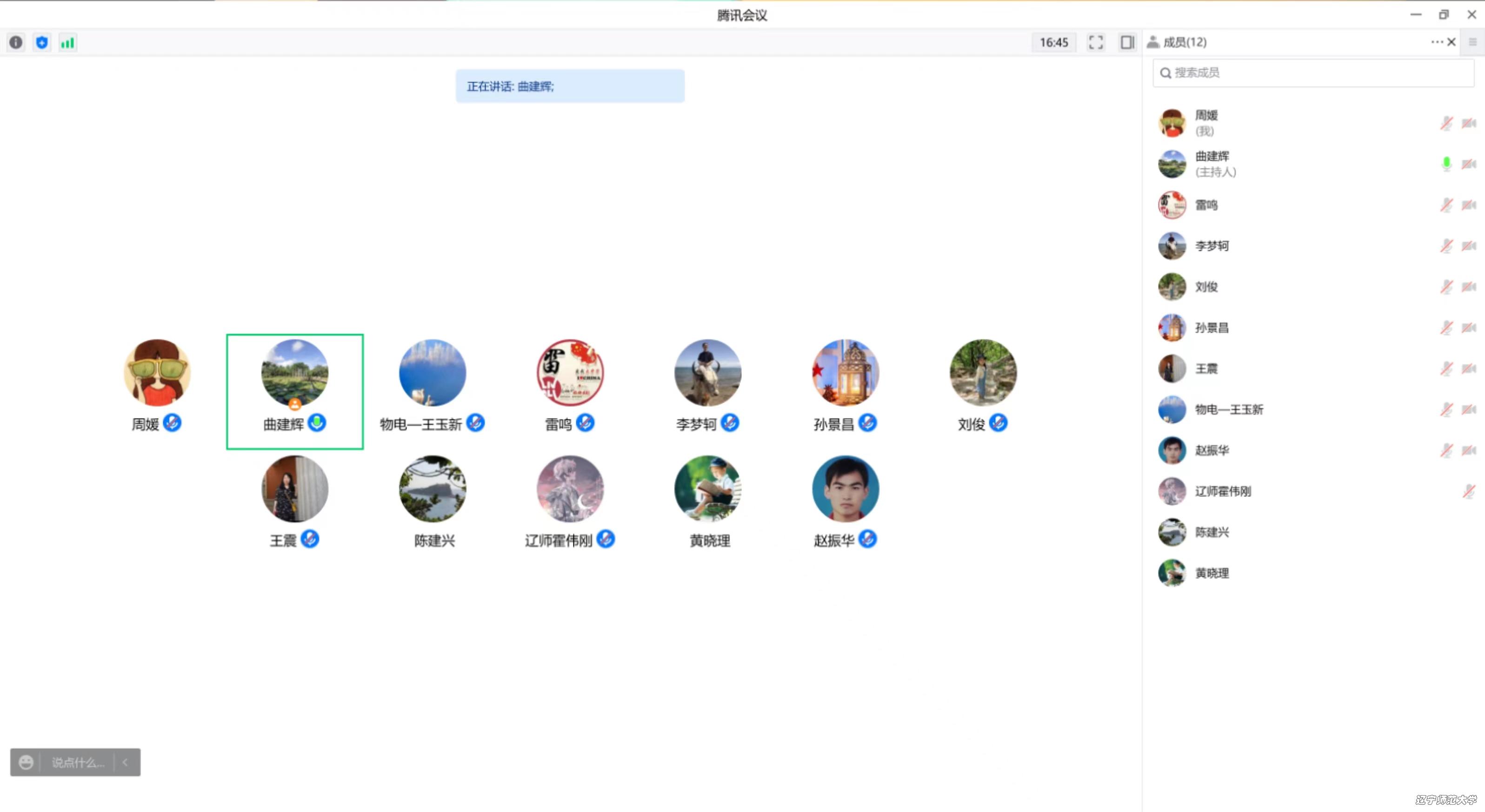Screen dimensions: 1485x812
Task: Click the 16:45 meeting timer
Action: [1053, 42]
